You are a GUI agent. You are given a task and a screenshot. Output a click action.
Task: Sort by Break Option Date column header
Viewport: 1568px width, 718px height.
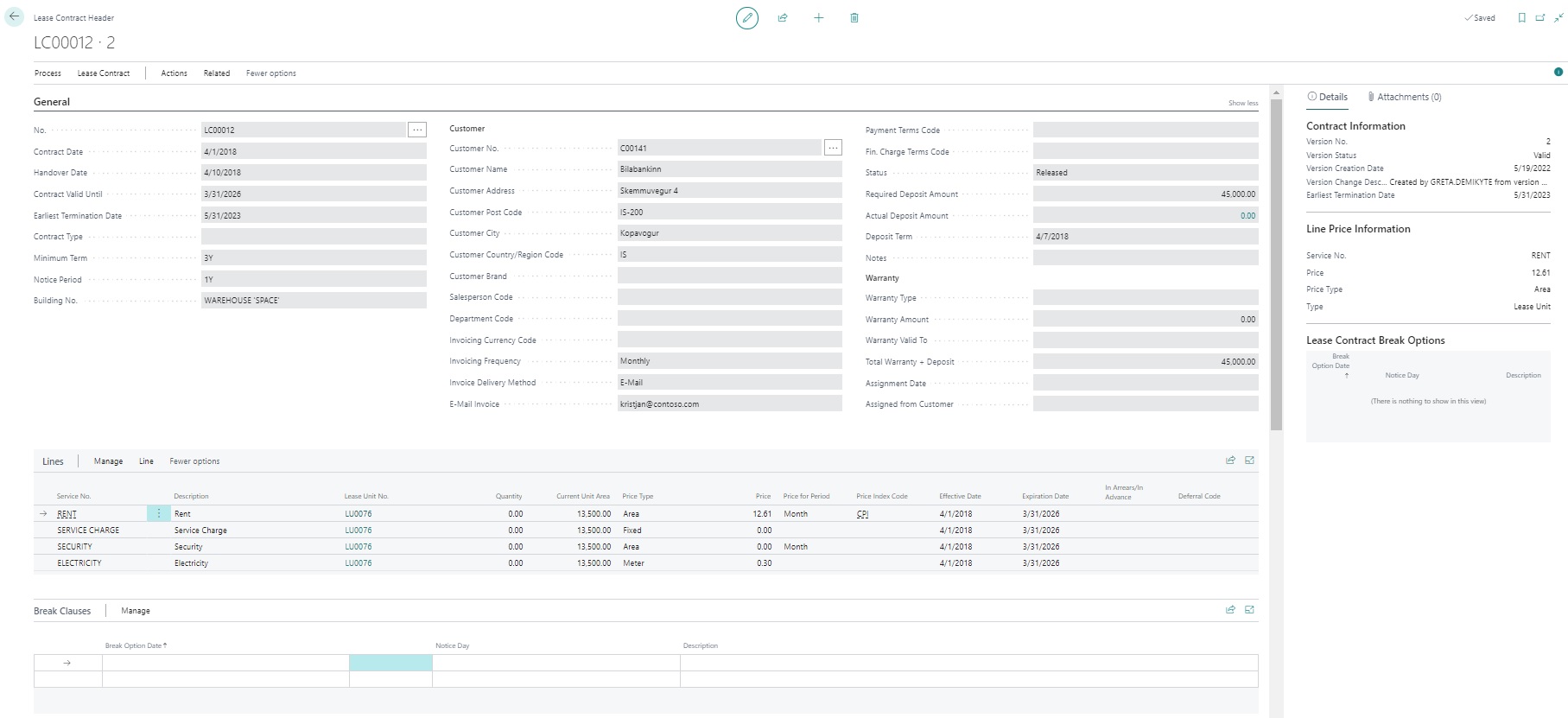[136, 645]
